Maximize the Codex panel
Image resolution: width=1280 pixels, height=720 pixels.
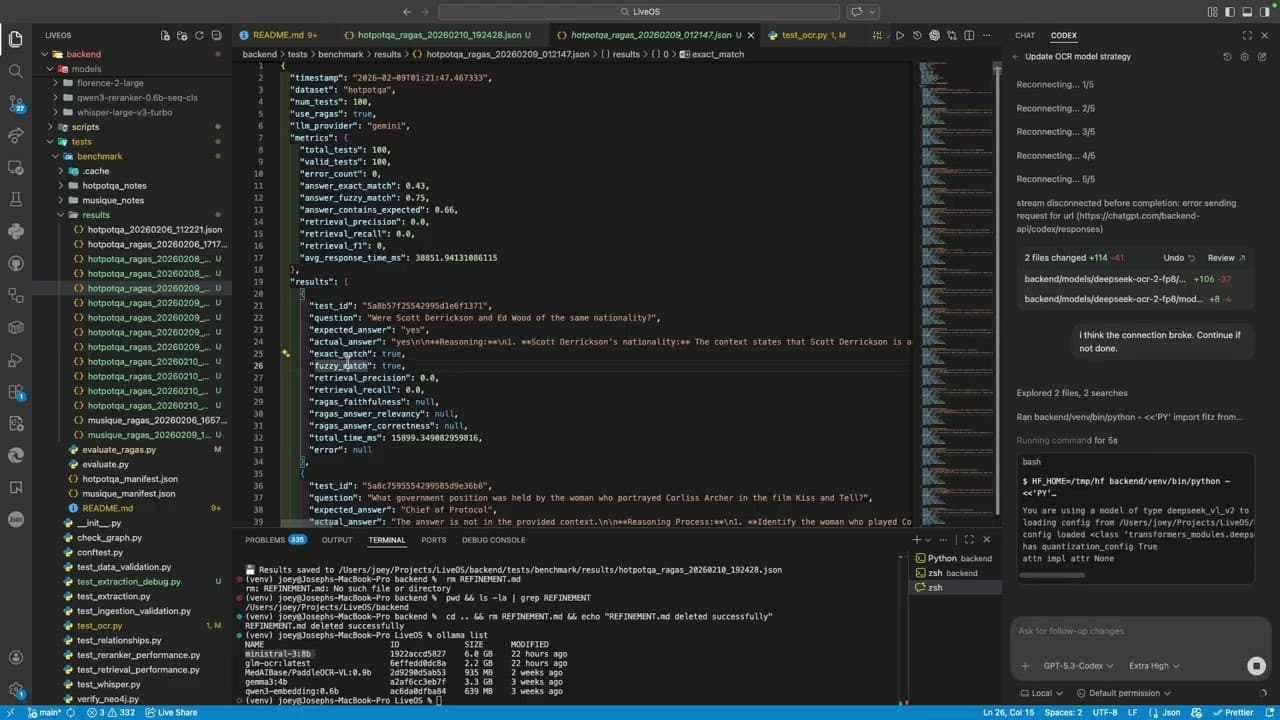1247,35
